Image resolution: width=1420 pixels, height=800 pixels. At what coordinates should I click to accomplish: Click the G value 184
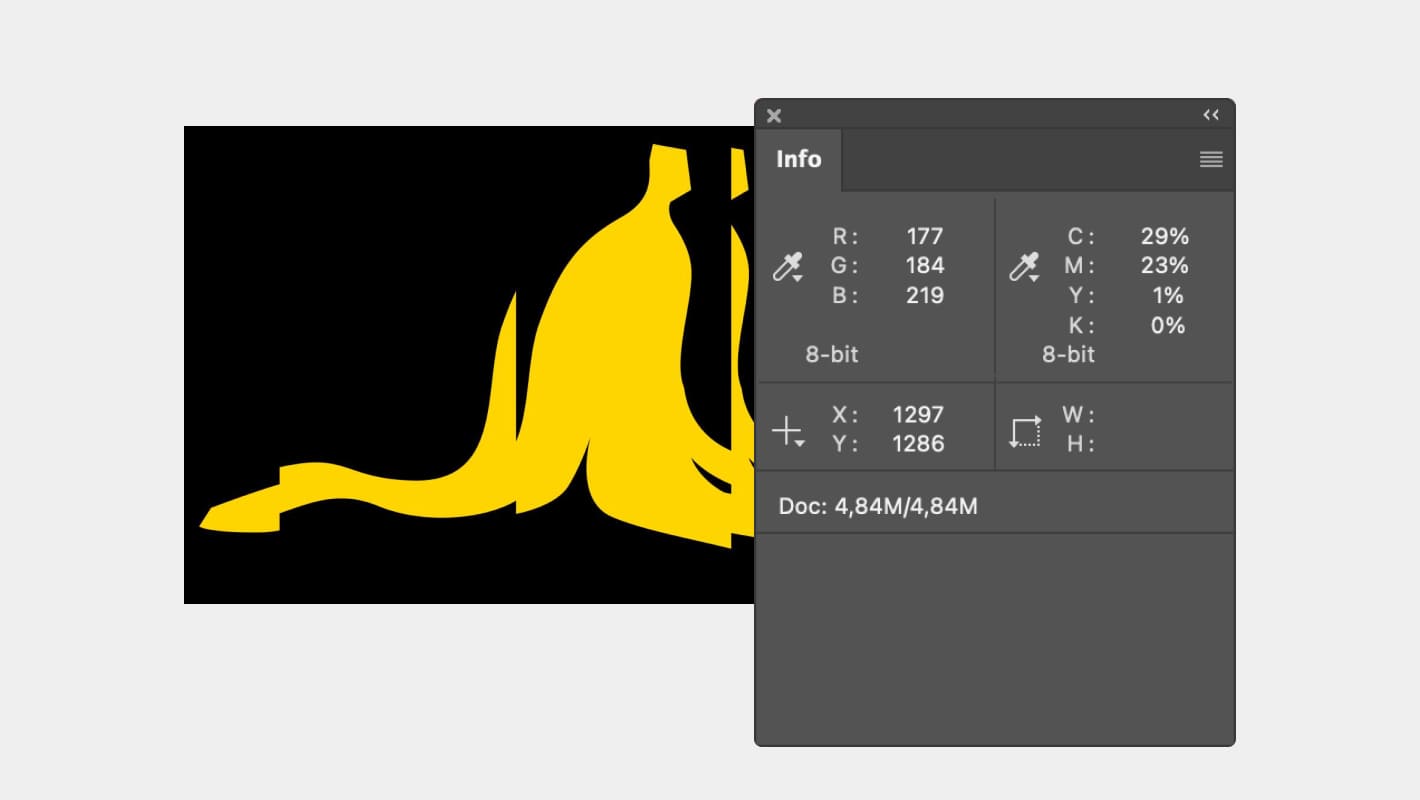pos(924,265)
